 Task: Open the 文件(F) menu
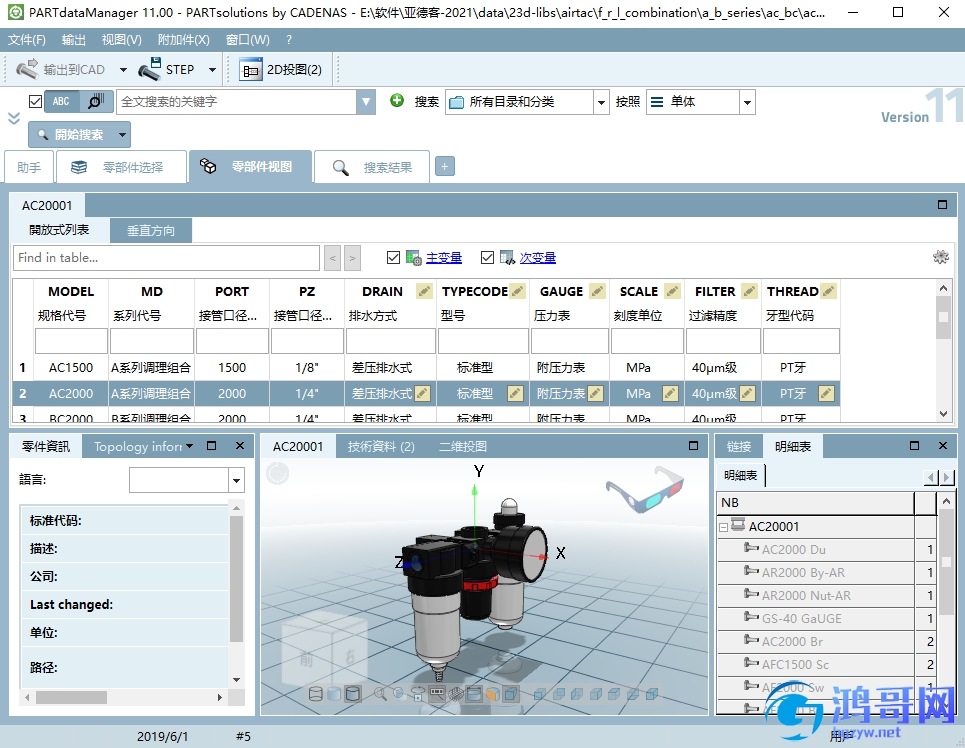[26, 40]
